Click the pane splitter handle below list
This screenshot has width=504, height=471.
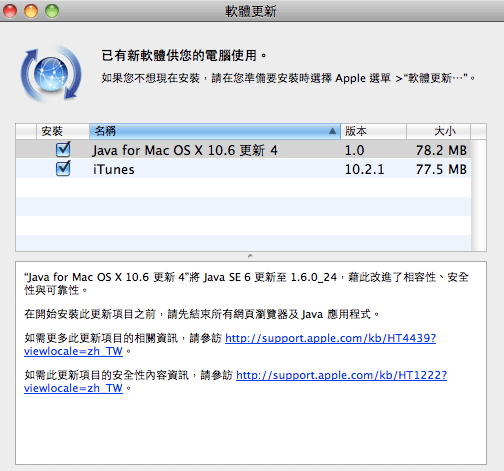[x=250, y=256]
